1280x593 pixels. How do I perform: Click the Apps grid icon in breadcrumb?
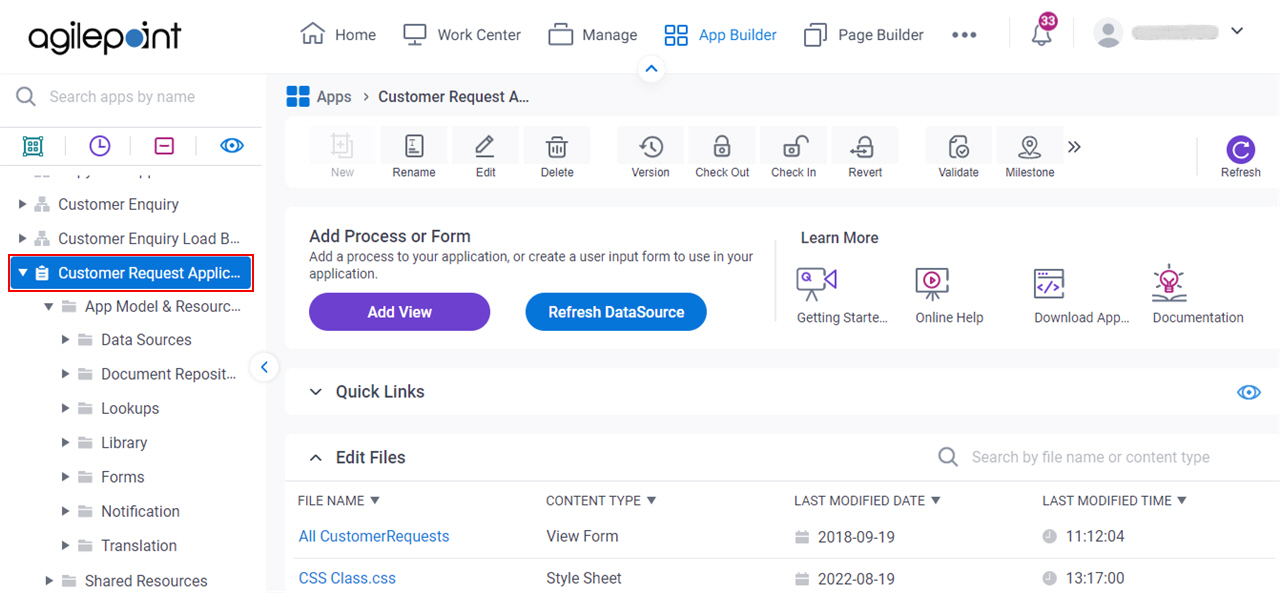pyautogui.click(x=298, y=96)
